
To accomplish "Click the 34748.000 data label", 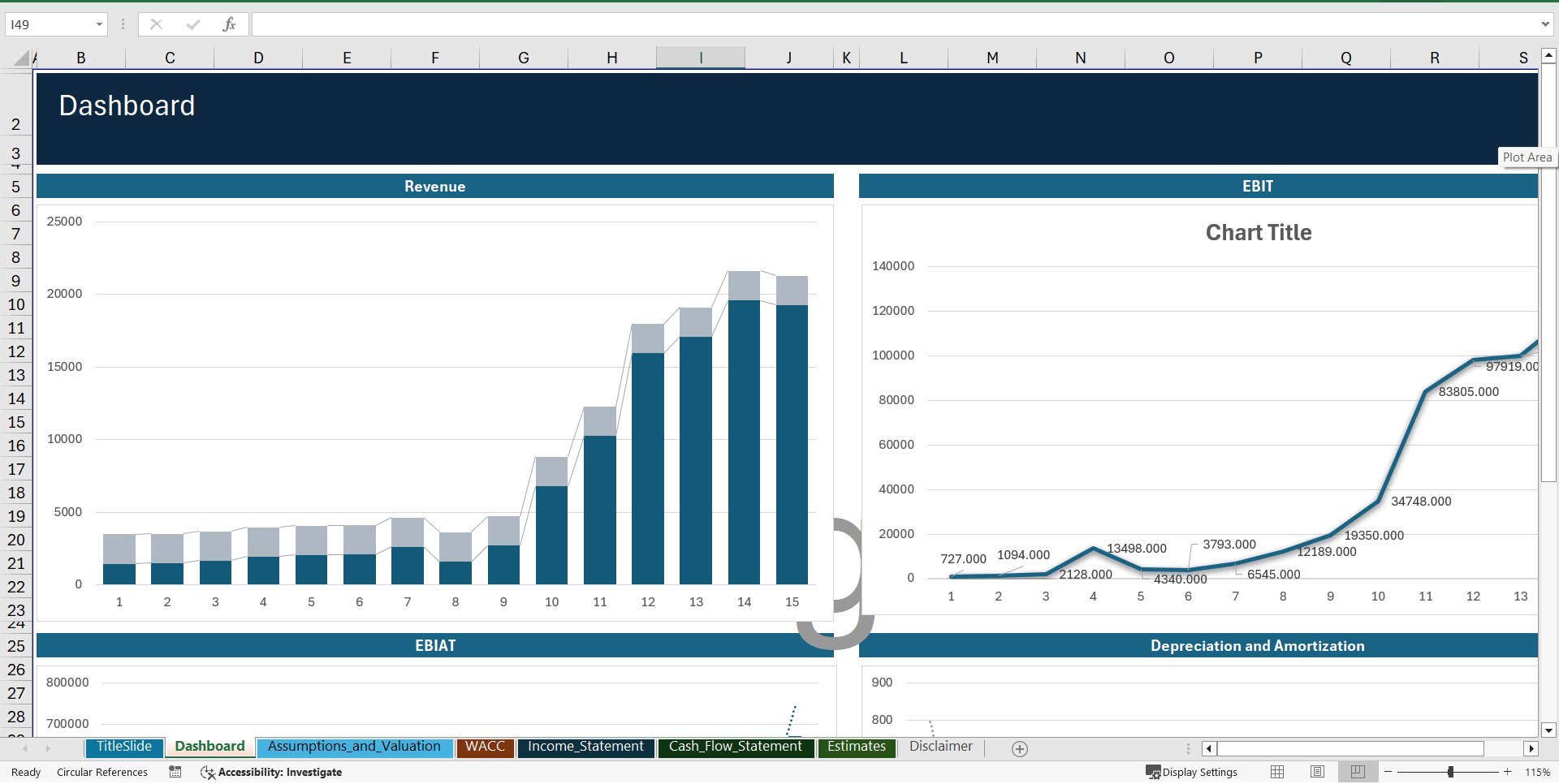I will (x=1421, y=501).
